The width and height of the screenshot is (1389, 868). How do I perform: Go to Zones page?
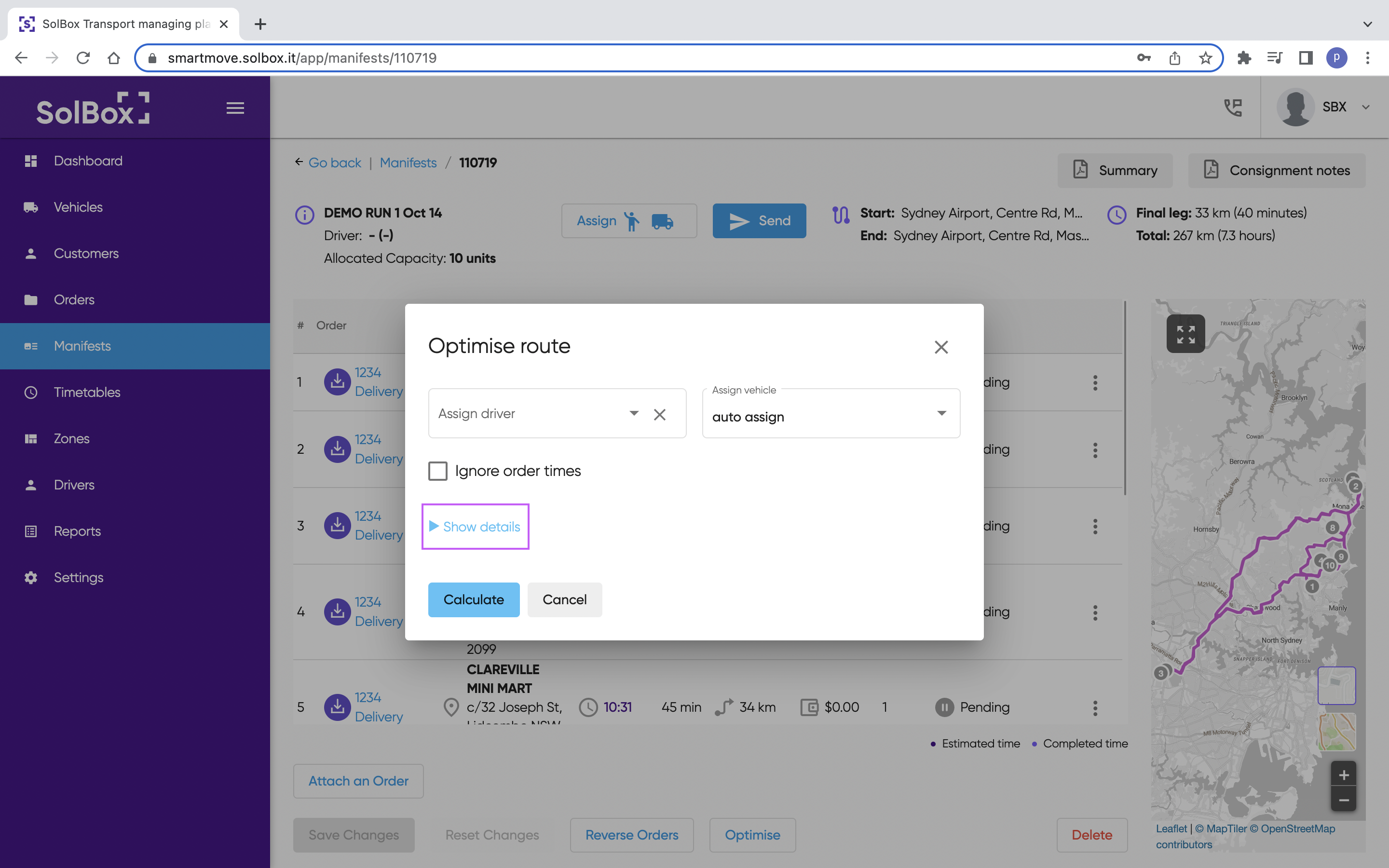coord(135,439)
